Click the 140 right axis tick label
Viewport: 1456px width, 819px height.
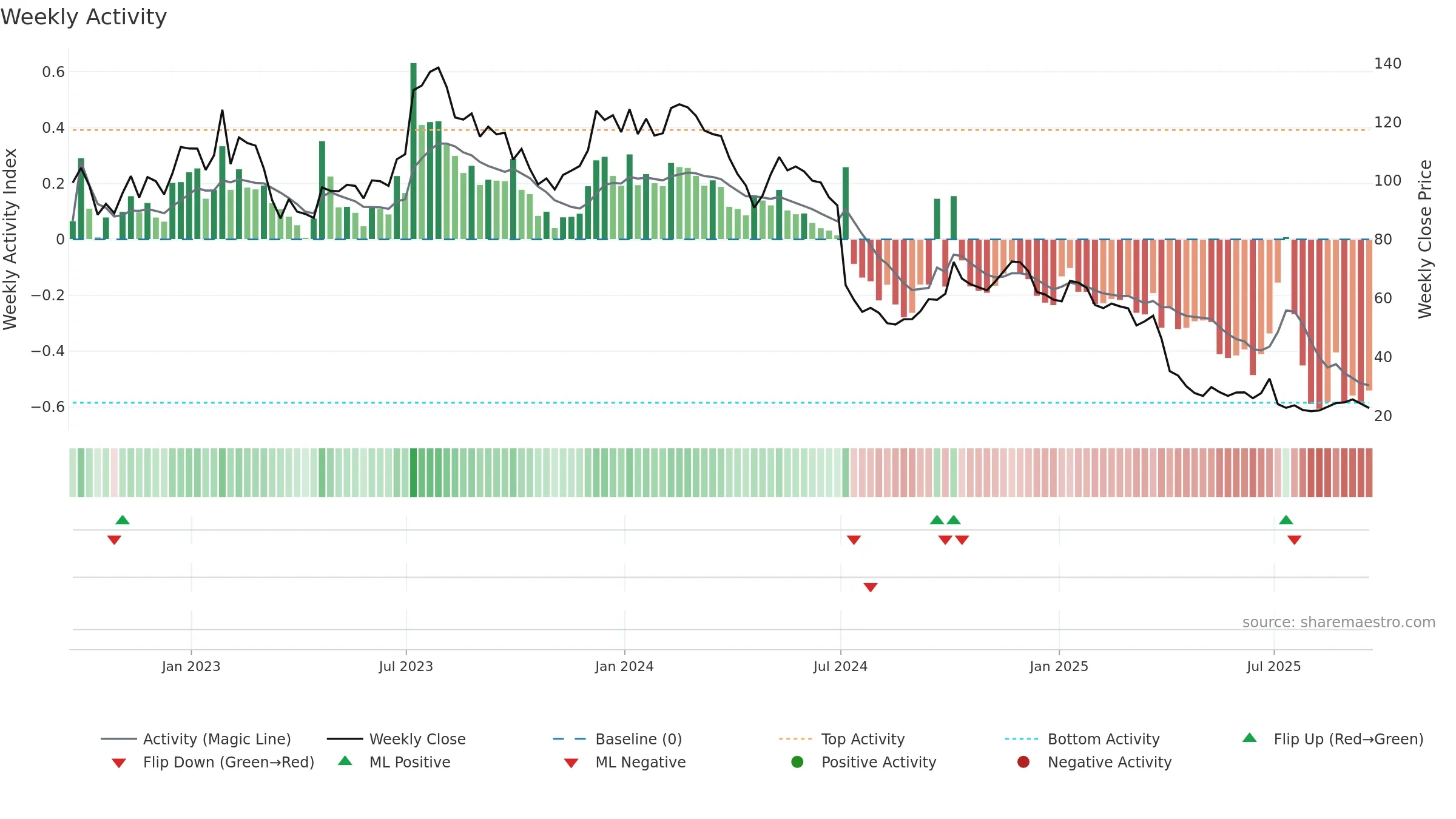click(x=1388, y=64)
